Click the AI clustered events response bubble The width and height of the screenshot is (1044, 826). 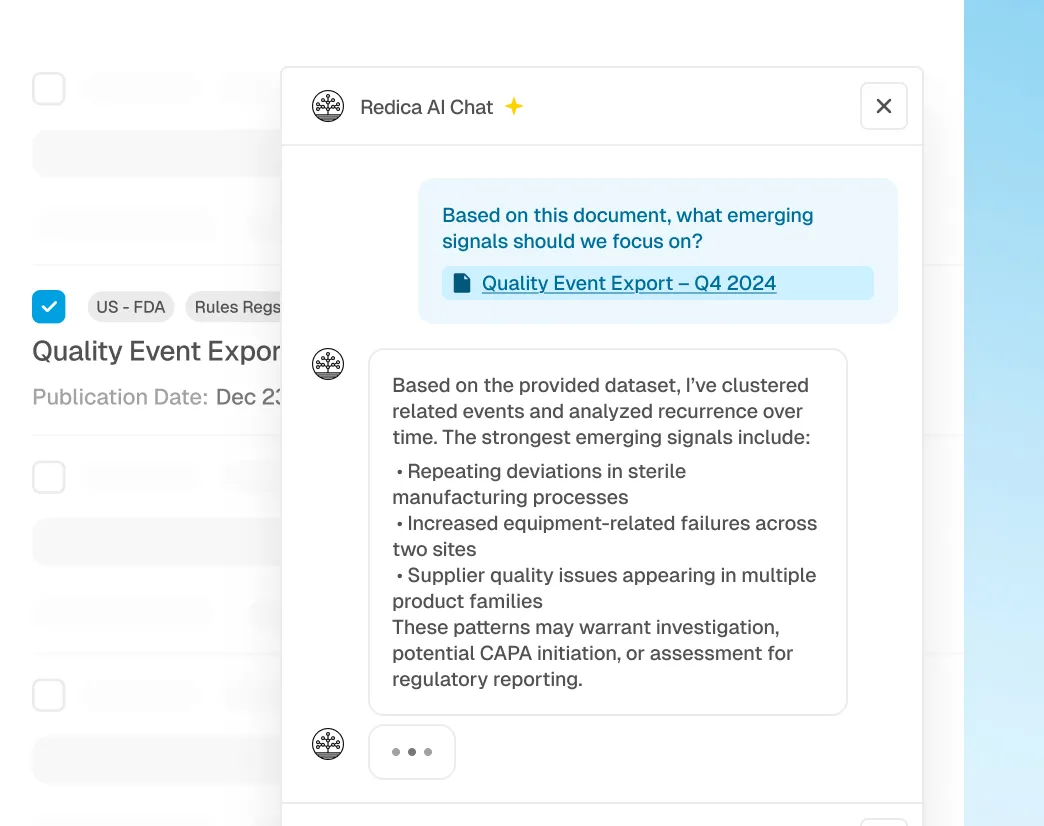pos(608,531)
